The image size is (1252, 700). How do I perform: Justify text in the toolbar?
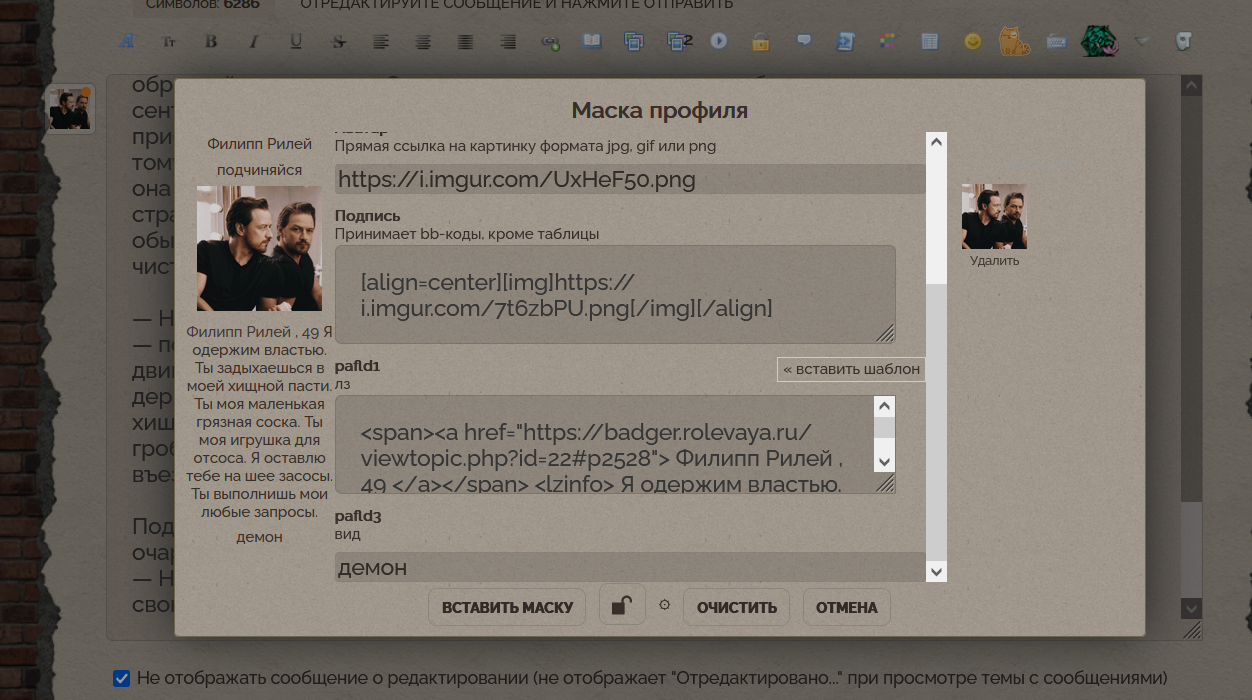[465, 42]
